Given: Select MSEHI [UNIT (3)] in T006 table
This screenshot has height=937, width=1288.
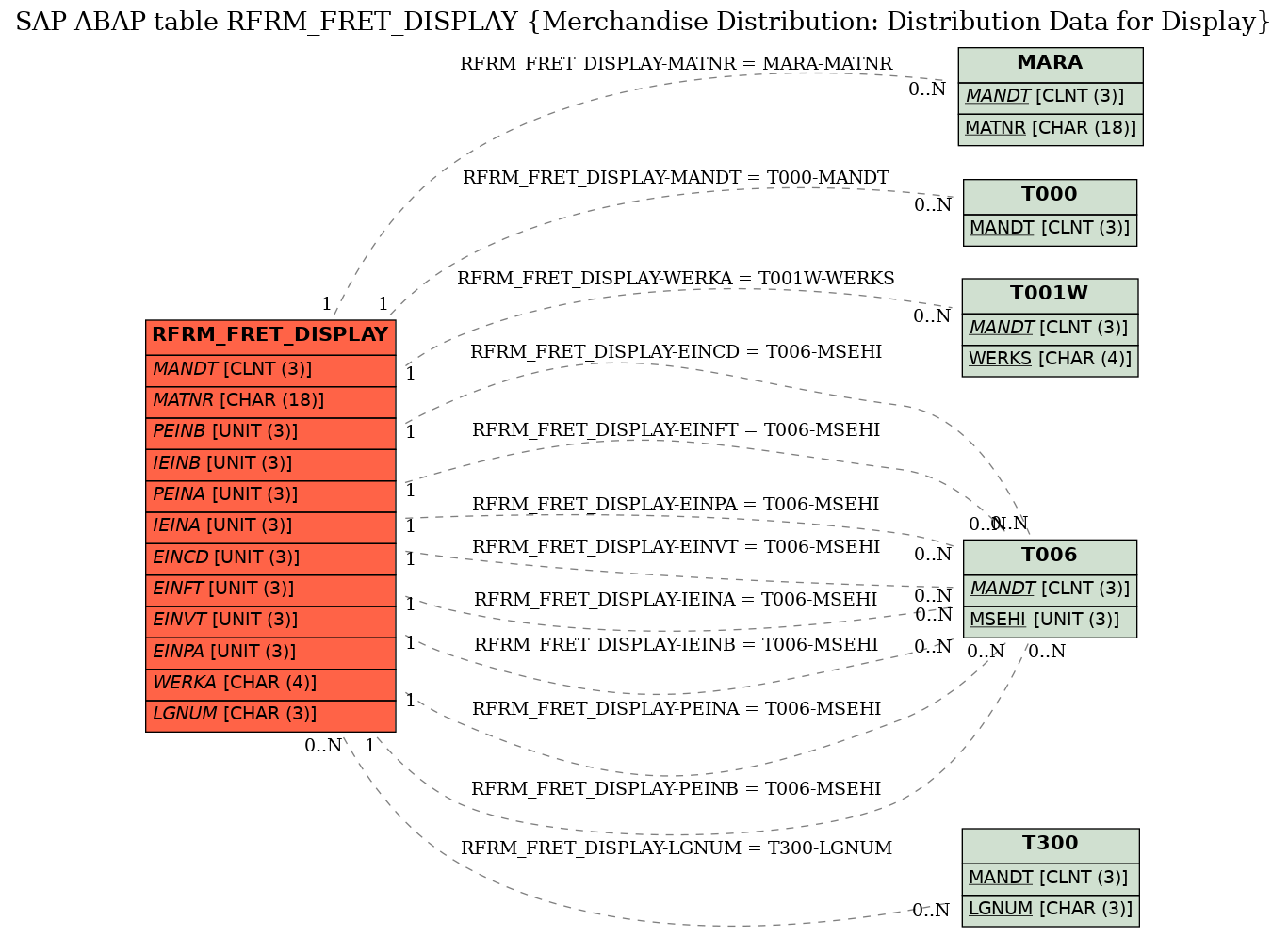Looking at the screenshot, I should (x=1050, y=621).
